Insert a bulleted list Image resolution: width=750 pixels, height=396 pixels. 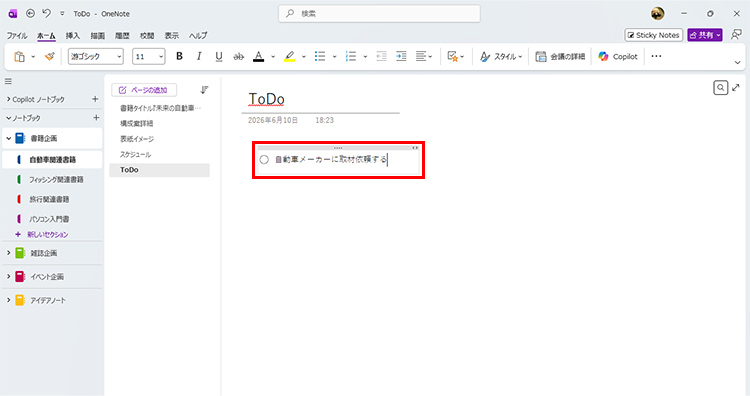[320, 56]
